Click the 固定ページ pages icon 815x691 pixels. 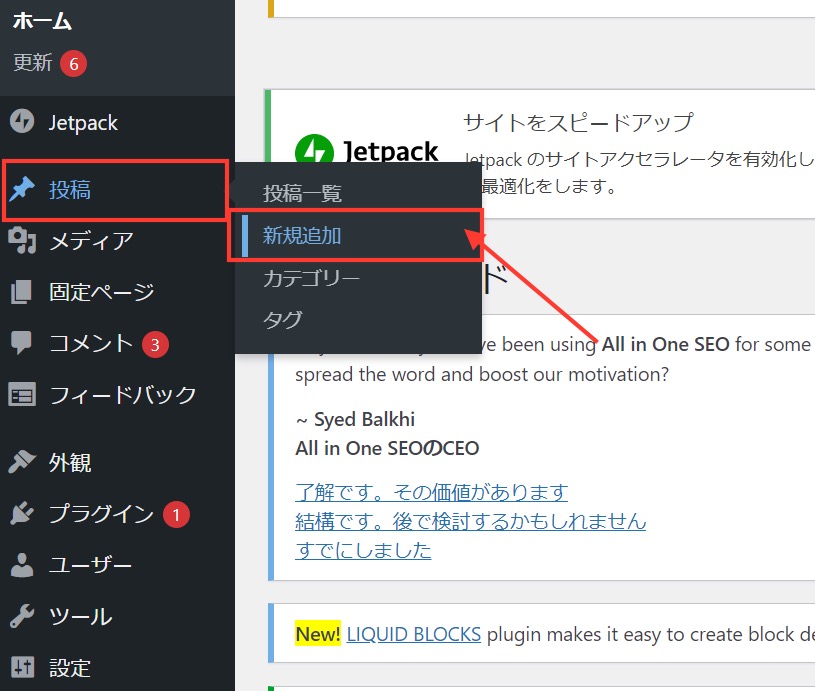pyautogui.click(x=21, y=292)
